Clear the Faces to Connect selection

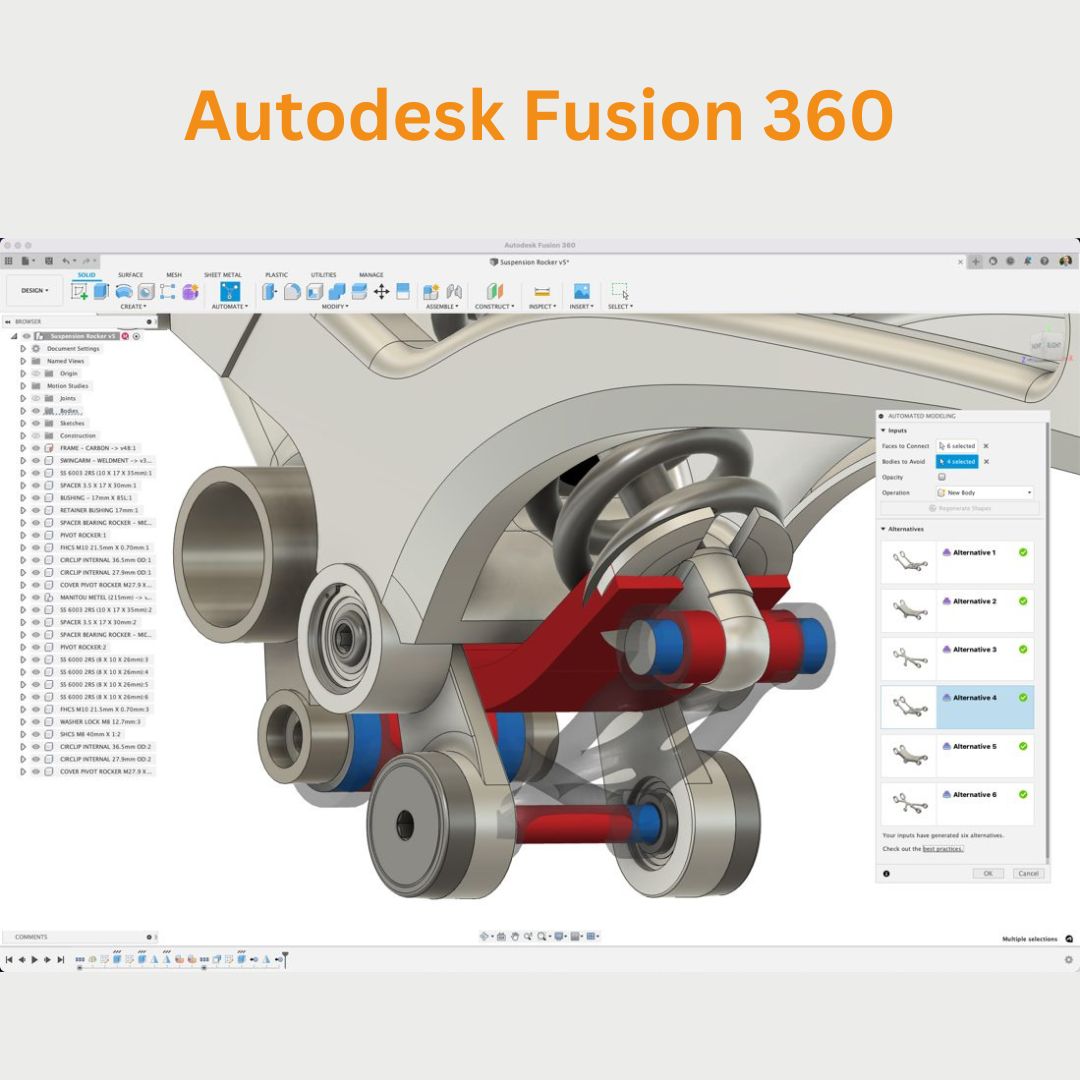(986, 446)
